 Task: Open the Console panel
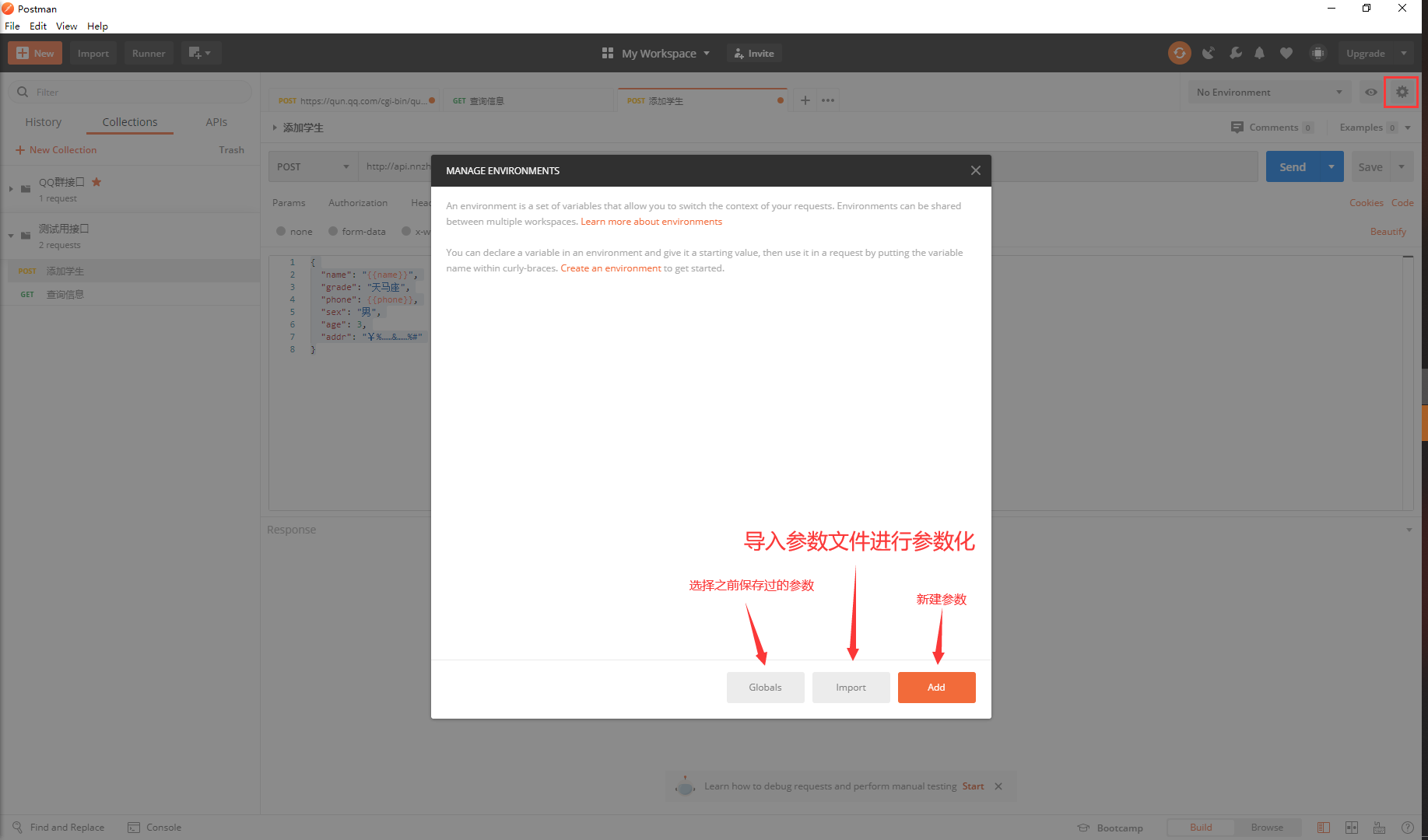coord(155,828)
